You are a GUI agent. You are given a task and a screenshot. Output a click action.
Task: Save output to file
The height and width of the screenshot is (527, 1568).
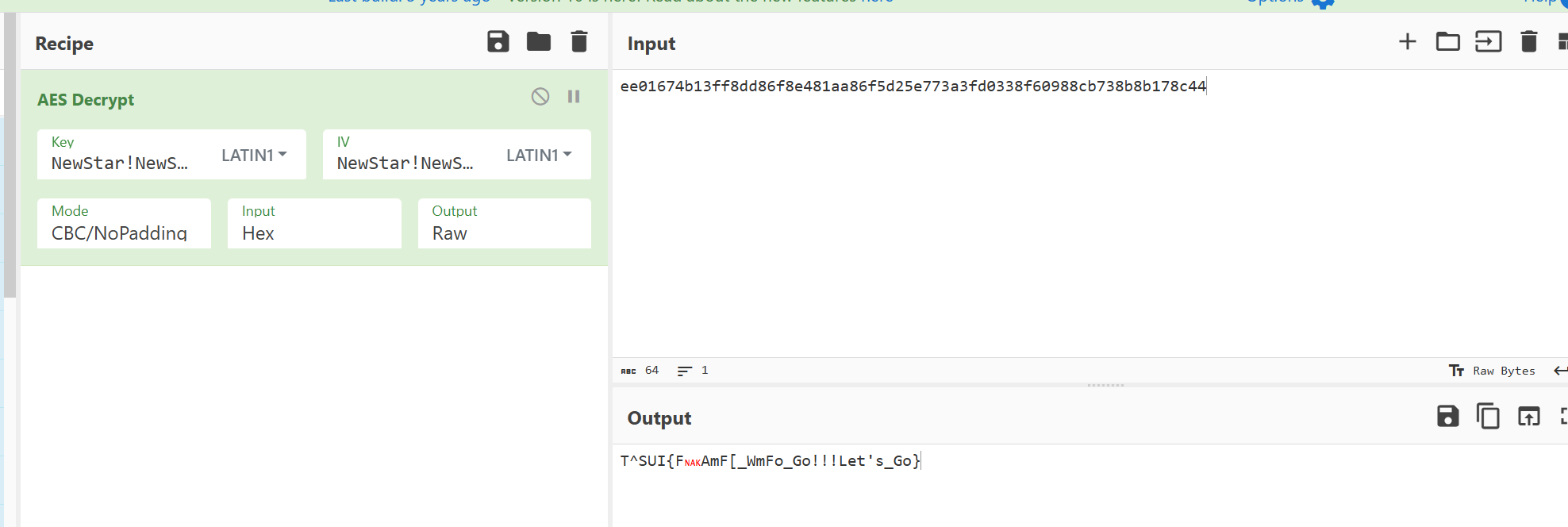pos(1448,417)
